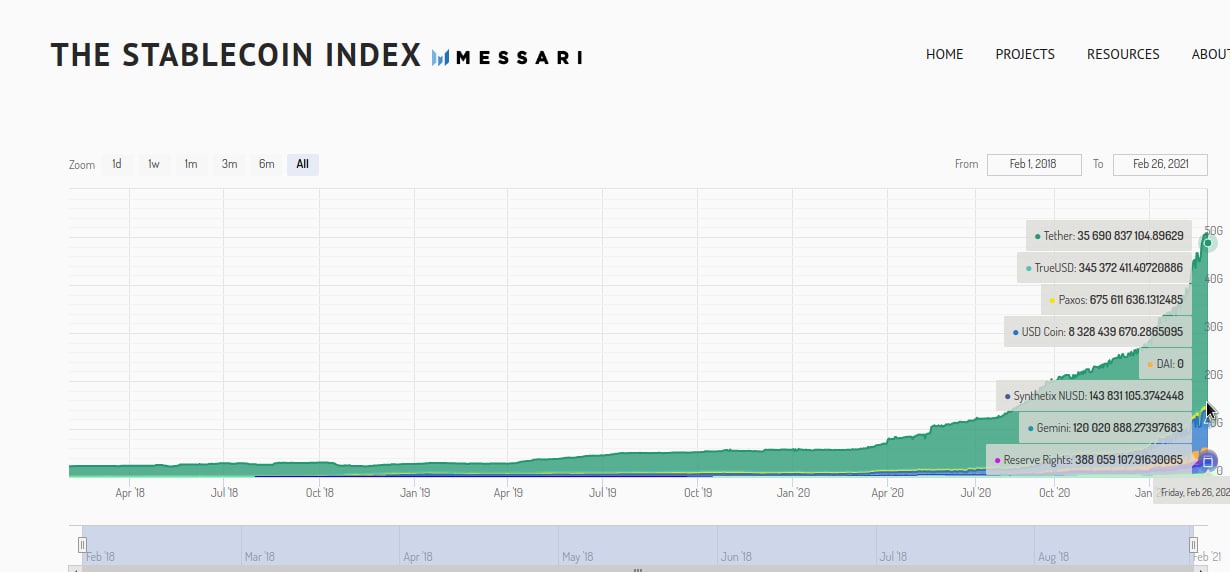The image size is (1230, 572).
Task: Set chart zoom to 3m
Action: [x=229, y=164]
